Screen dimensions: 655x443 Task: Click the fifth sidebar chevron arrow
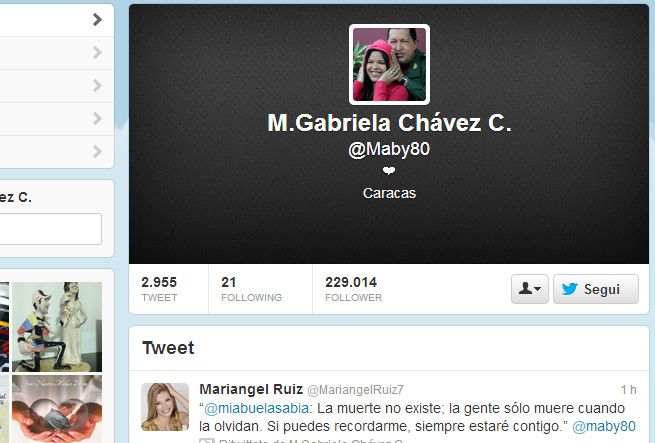[x=97, y=151]
